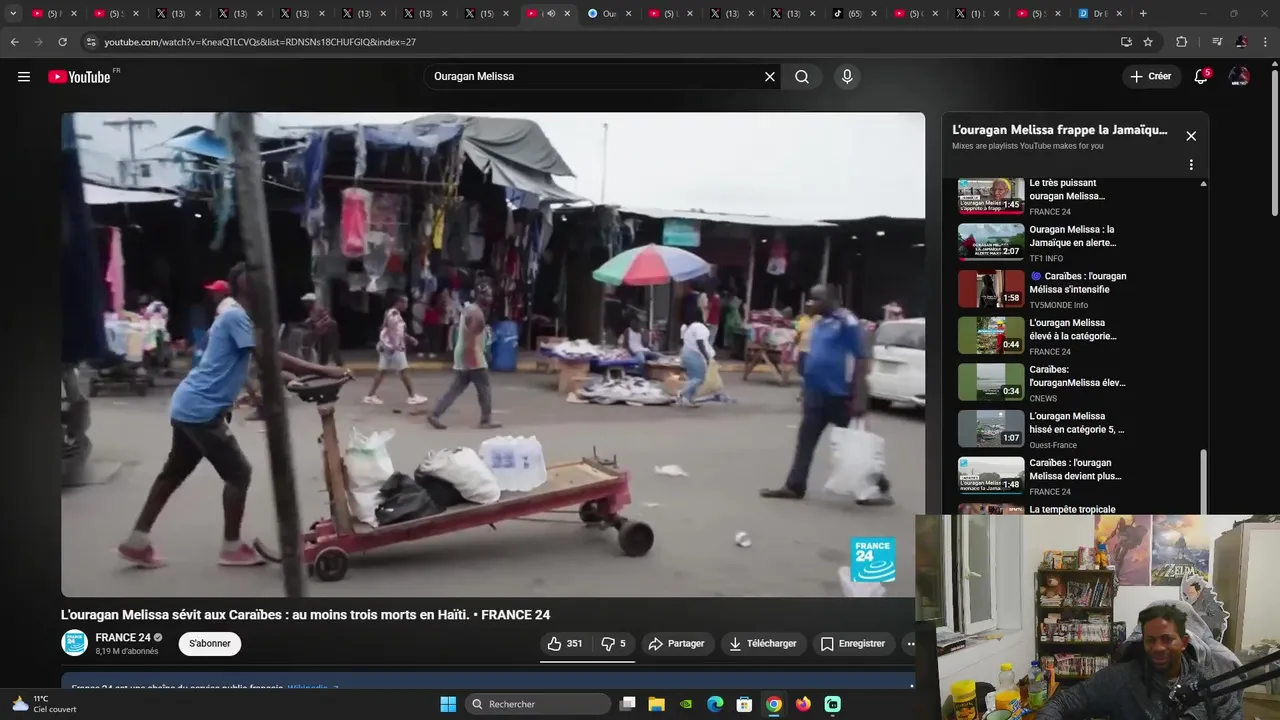
Task: Open 'La tempête tropicale' playlist title
Action: point(1073,510)
